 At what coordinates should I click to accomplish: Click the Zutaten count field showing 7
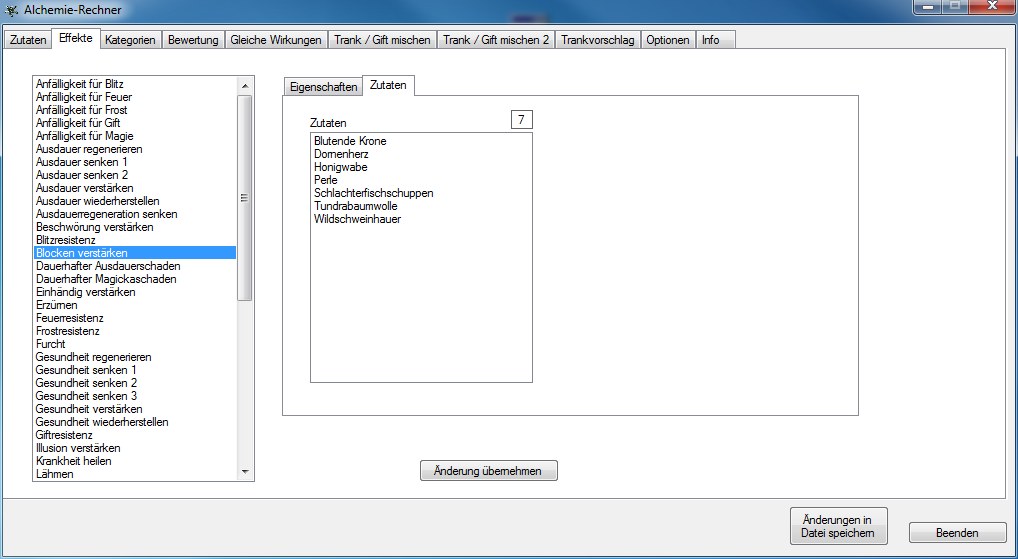521,120
